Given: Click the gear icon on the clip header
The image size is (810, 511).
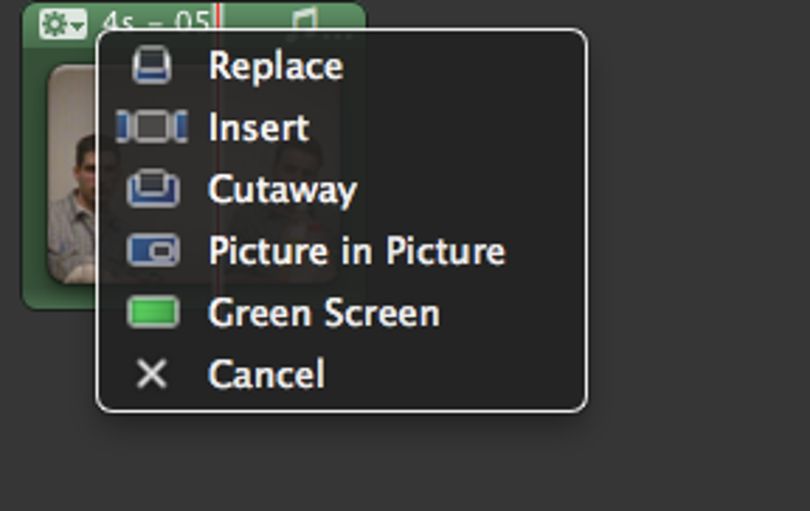Looking at the screenshot, I should click(x=55, y=24).
